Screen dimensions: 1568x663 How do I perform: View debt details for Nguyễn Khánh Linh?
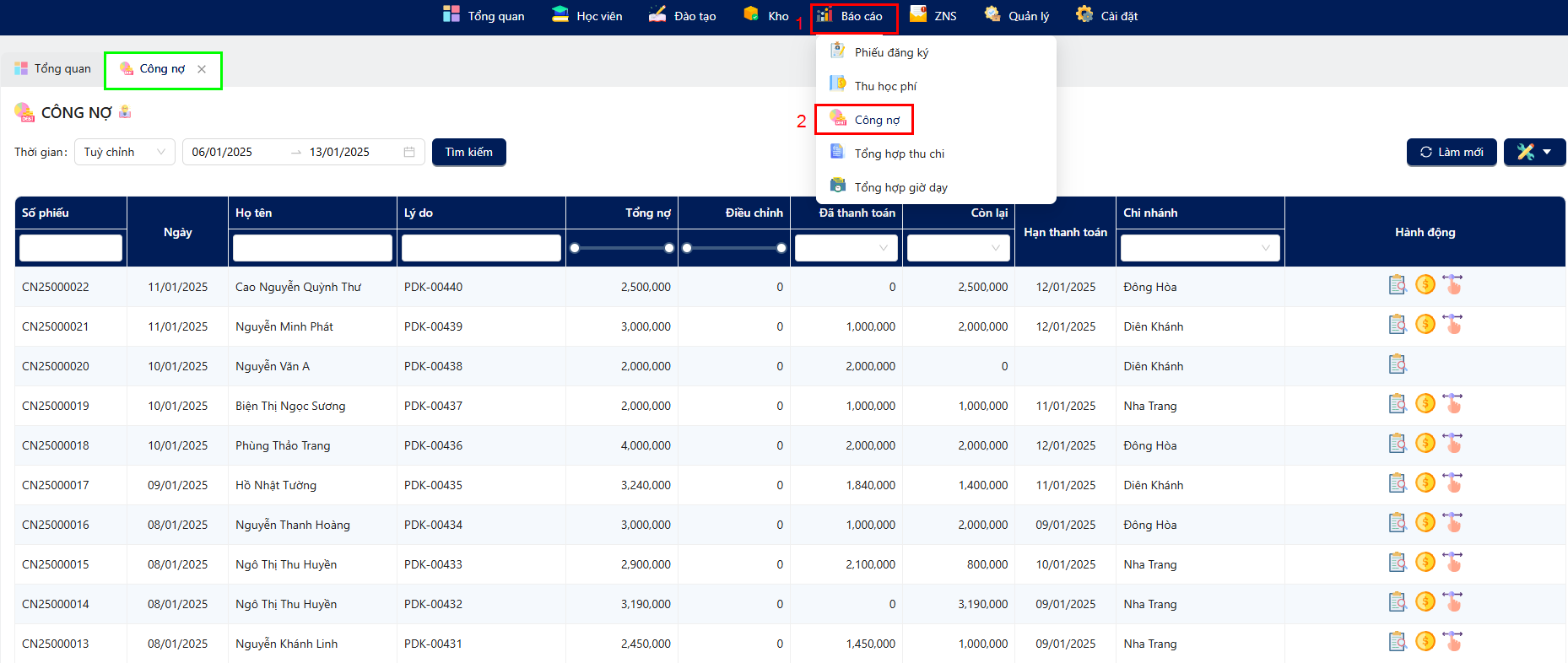1398,642
